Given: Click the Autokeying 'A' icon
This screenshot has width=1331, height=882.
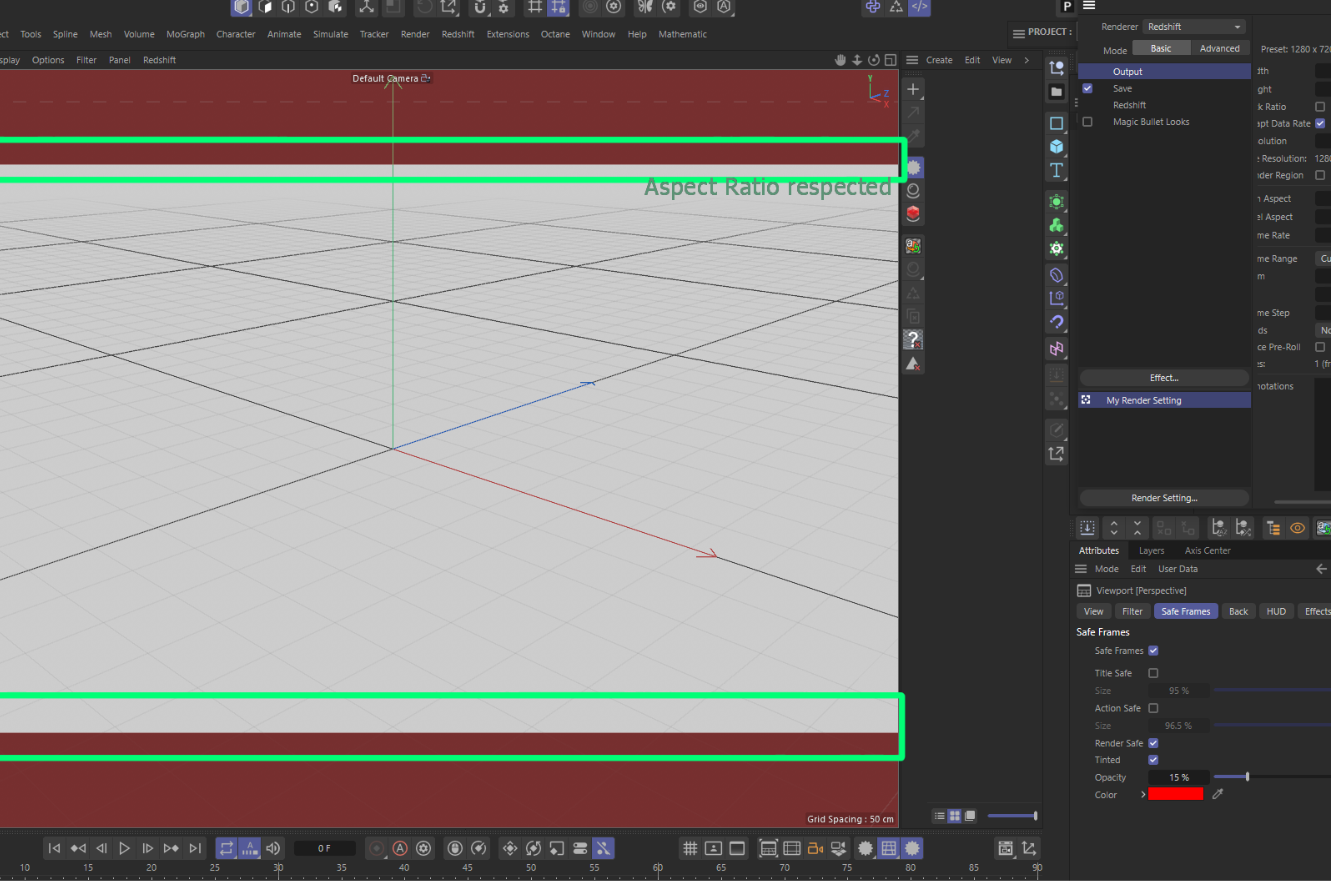Looking at the screenshot, I should pos(400,848).
